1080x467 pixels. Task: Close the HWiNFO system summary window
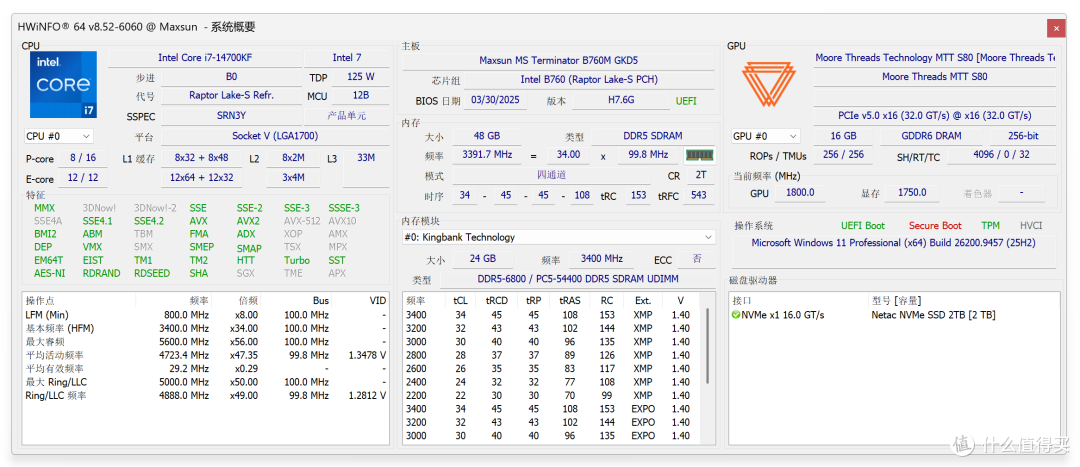1056,28
